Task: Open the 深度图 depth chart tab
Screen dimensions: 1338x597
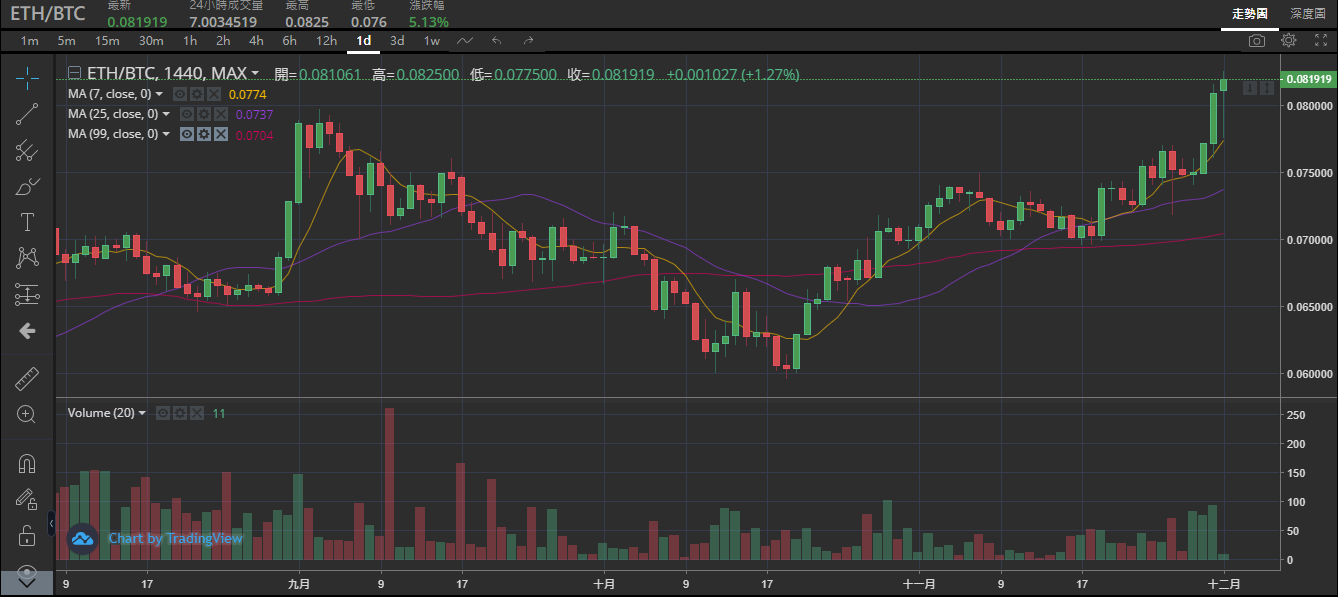Action: pyautogui.click(x=1308, y=14)
